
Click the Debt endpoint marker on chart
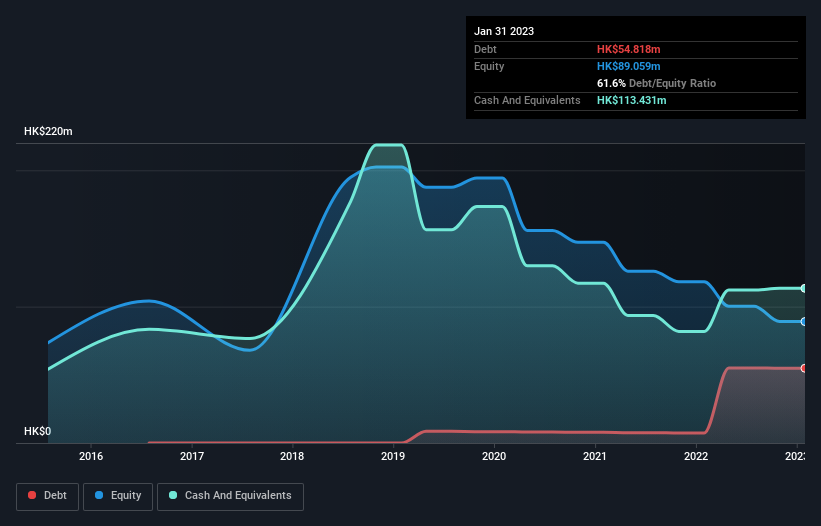804,368
